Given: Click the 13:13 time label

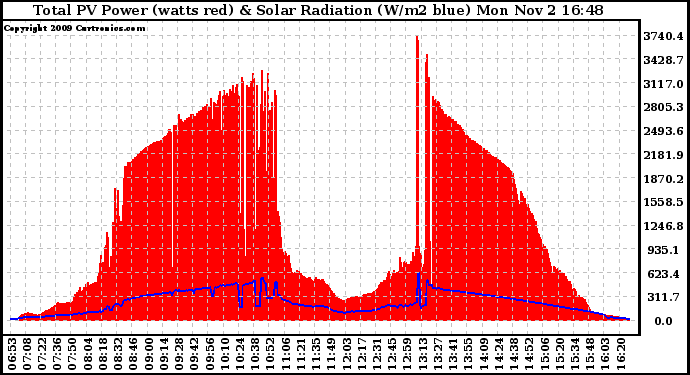Looking at the screenshot, I should click(423, 354).
